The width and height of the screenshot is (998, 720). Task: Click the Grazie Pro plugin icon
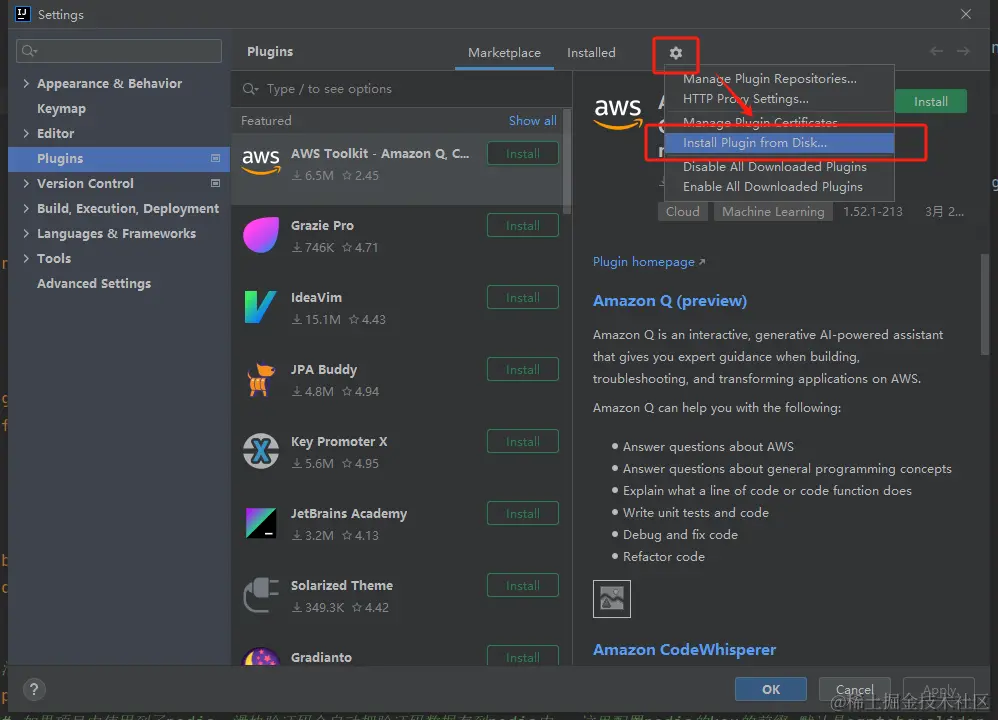pos(261,235)
